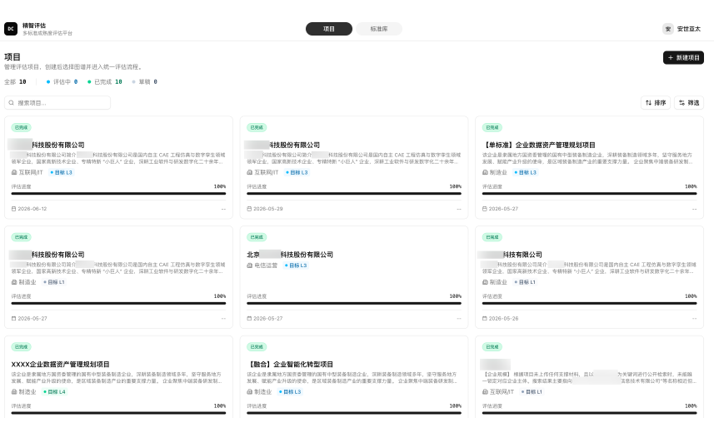This screenshot has width=719, height=424.
Task: Click the 精智评估 logo icon
Action: click(x=11, y=29)
